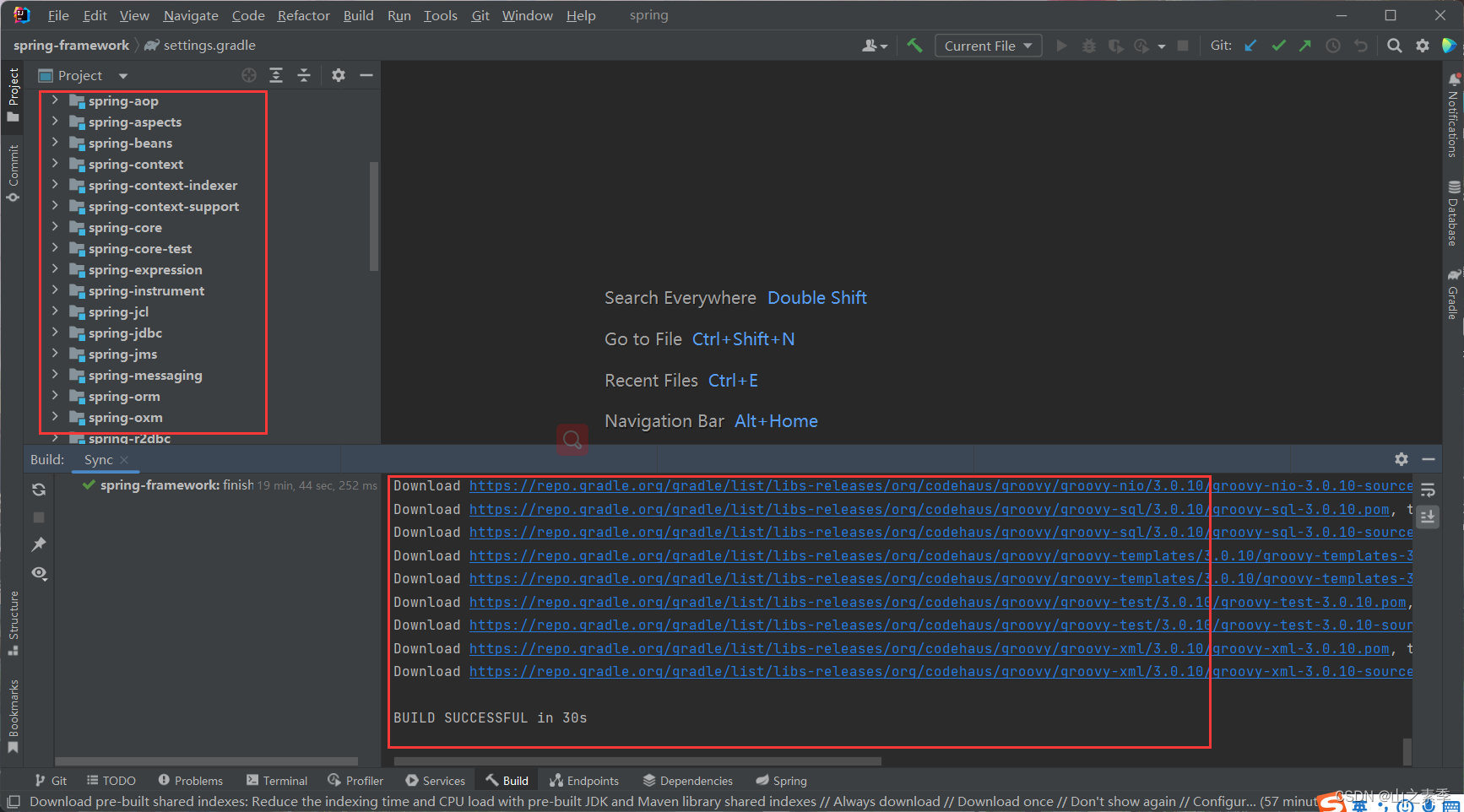1464x812 pixels.
Task: Select the Sync tab in Build panel
Action: coord(98,460)
